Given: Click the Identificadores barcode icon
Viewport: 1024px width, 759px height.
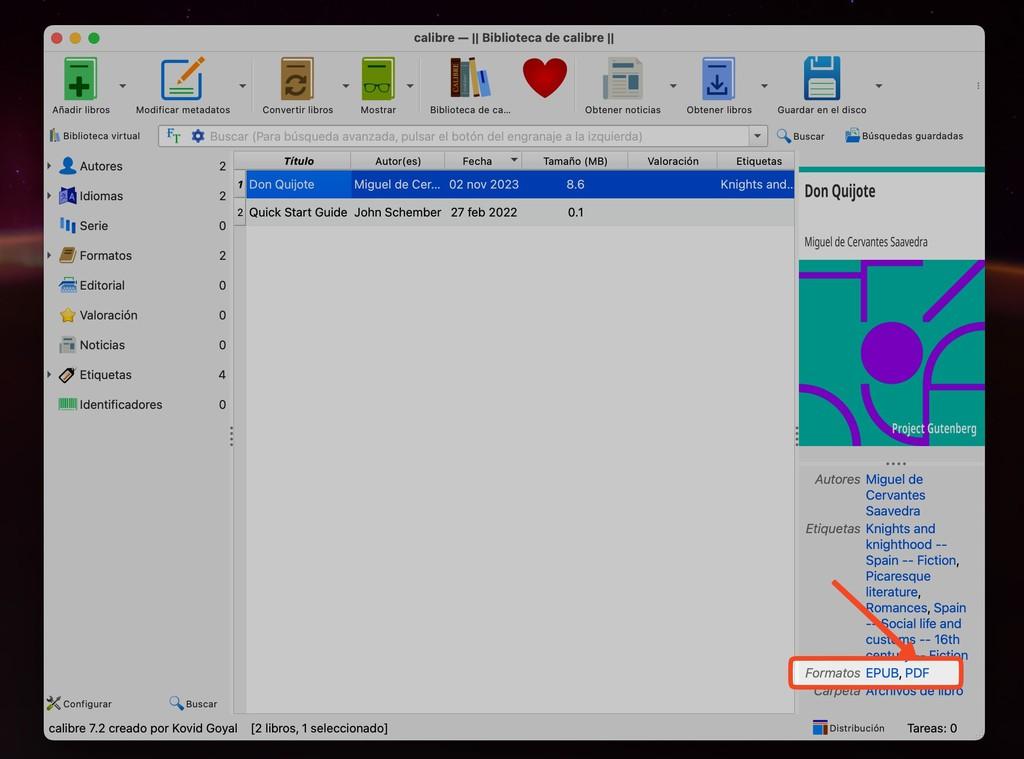Looking at the screenshot, I should coord(67,404).
